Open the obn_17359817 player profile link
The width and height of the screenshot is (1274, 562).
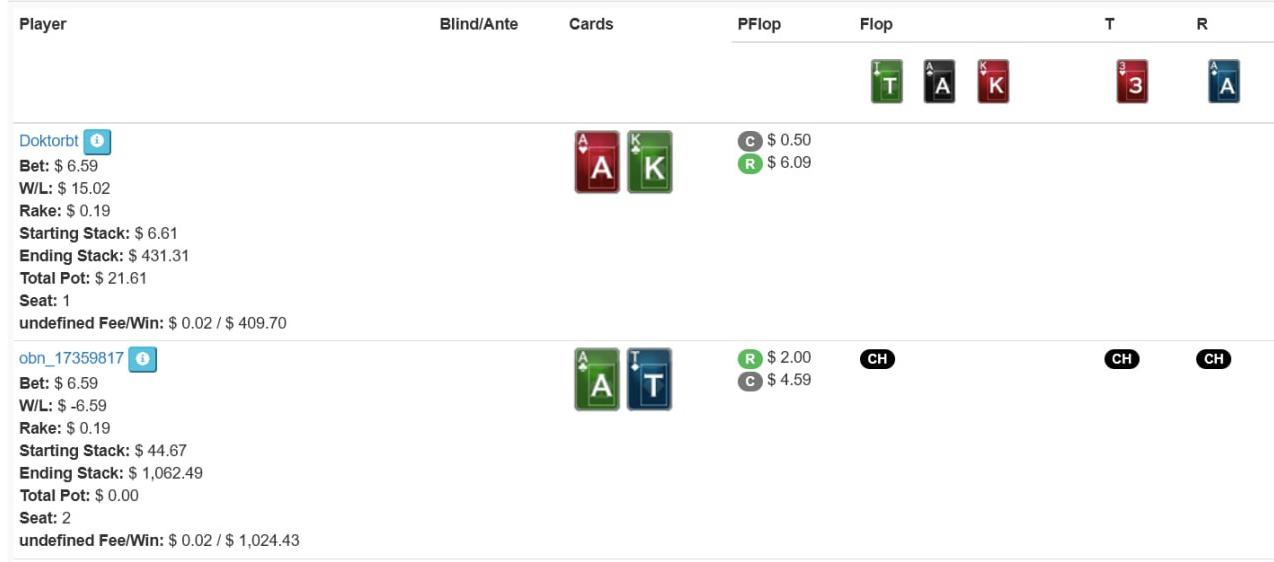click(72, 359)
